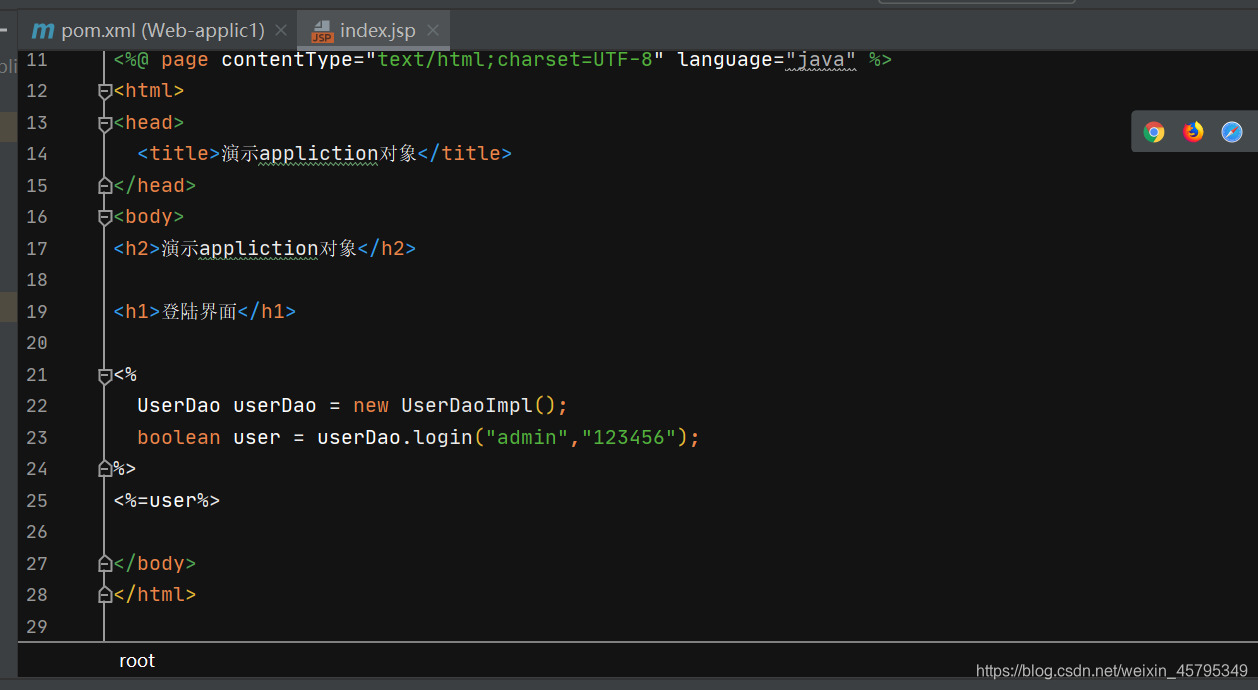The width and height of the screenshot is (1258, 690).
Task: Collapse the body tag fold at line 16
Action: 105,217
